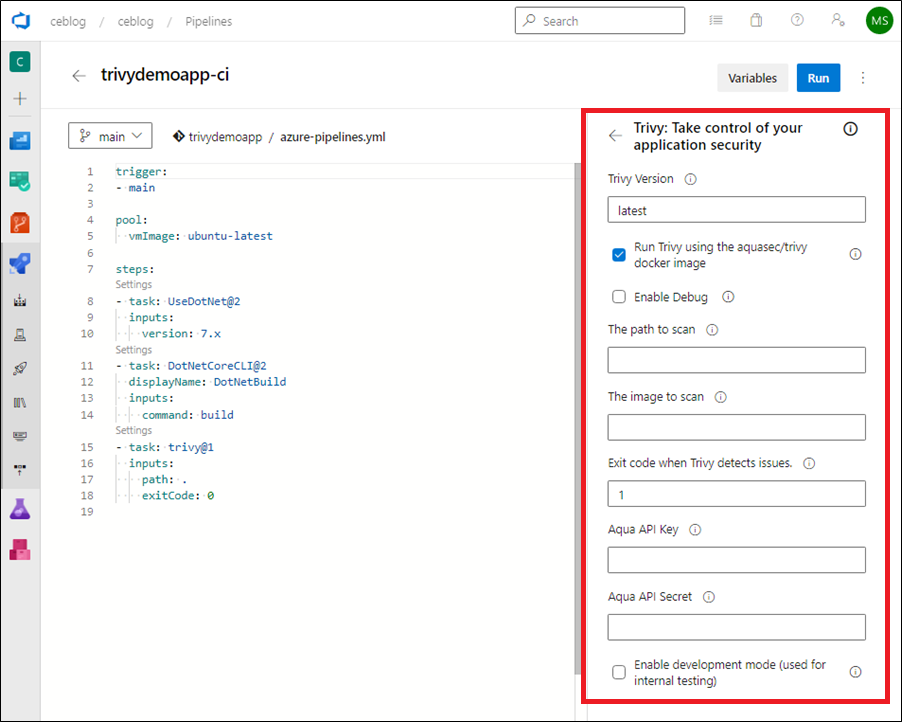The height and width of the screenshot is (722, 902).
Task: Click the Exit code input field
Action: (736, 494)
